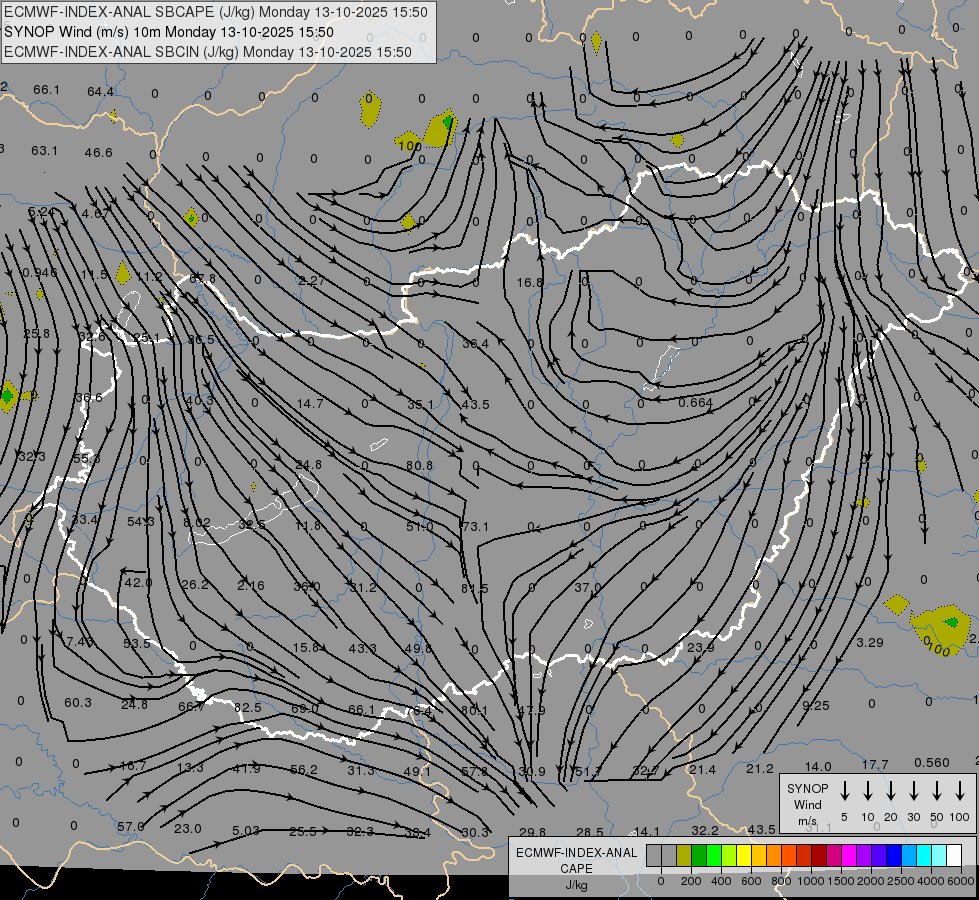The image size is (979, 900).
Task: Click the map value 5.03
Action: [246, 831]
